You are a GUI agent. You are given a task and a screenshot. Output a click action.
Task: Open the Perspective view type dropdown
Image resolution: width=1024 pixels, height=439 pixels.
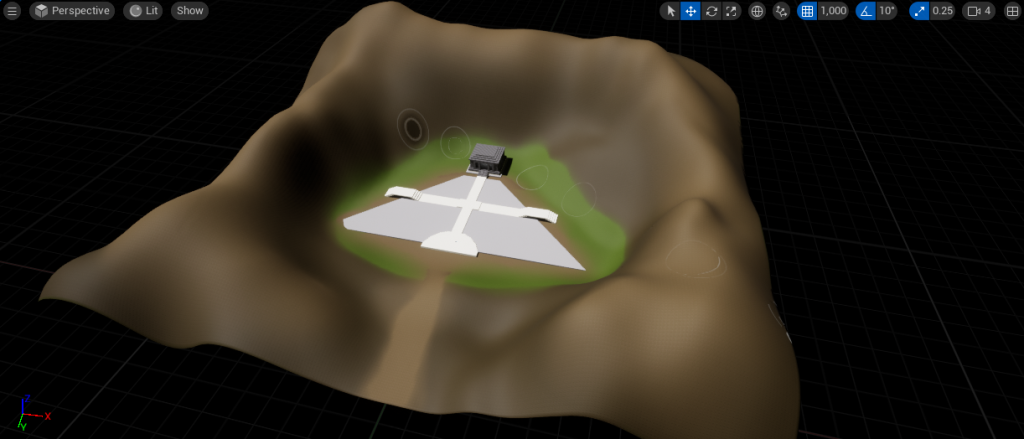[x=70, y=11]
